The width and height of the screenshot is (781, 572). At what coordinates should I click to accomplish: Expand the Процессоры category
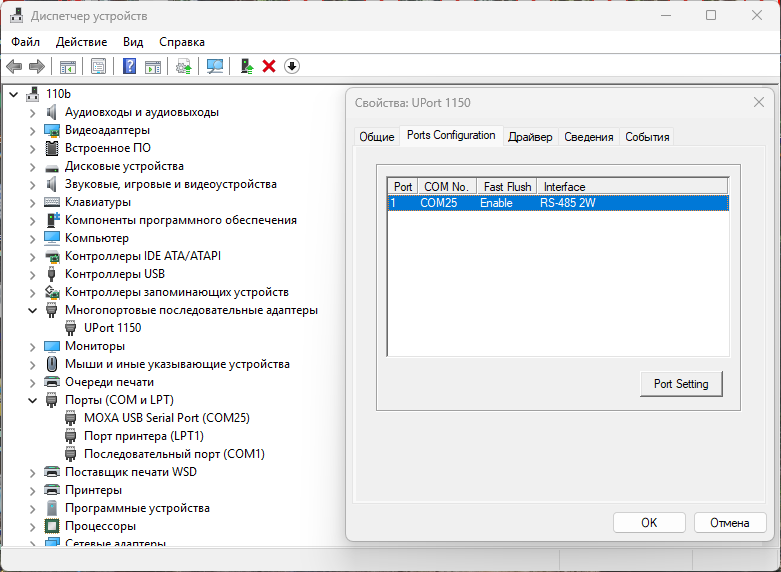click(32, 526)
